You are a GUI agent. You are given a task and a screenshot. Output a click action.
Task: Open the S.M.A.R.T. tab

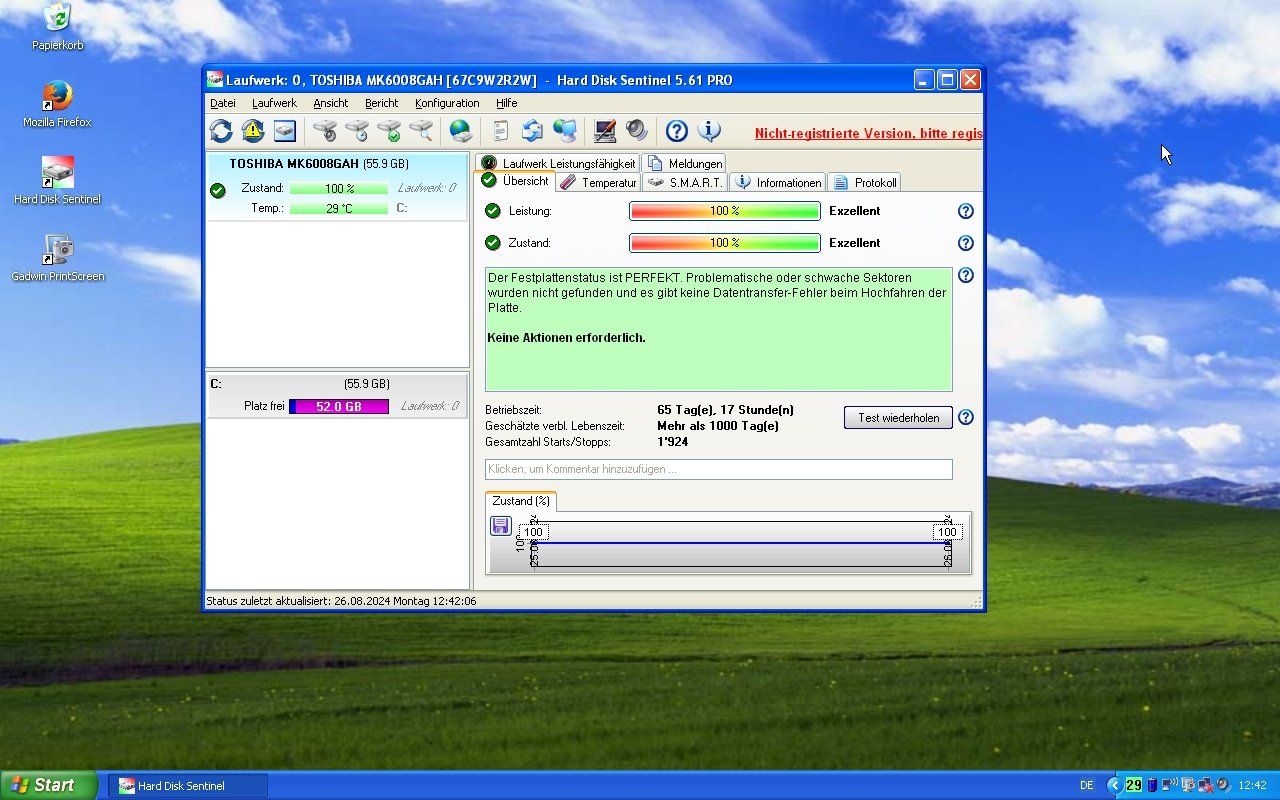click(x=684, y=182)
